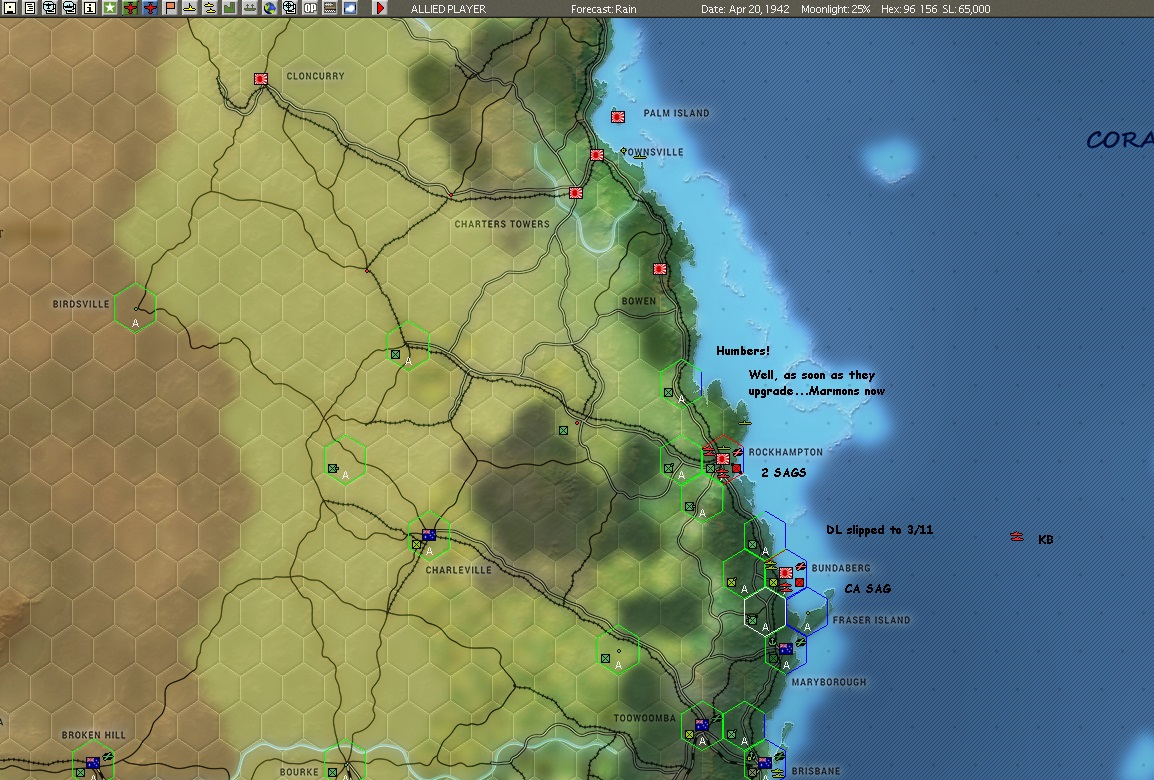Select the Australian flag at Charleville
Image resolution: width=1154 pixels, height=780 pixels.
[429, 535]
